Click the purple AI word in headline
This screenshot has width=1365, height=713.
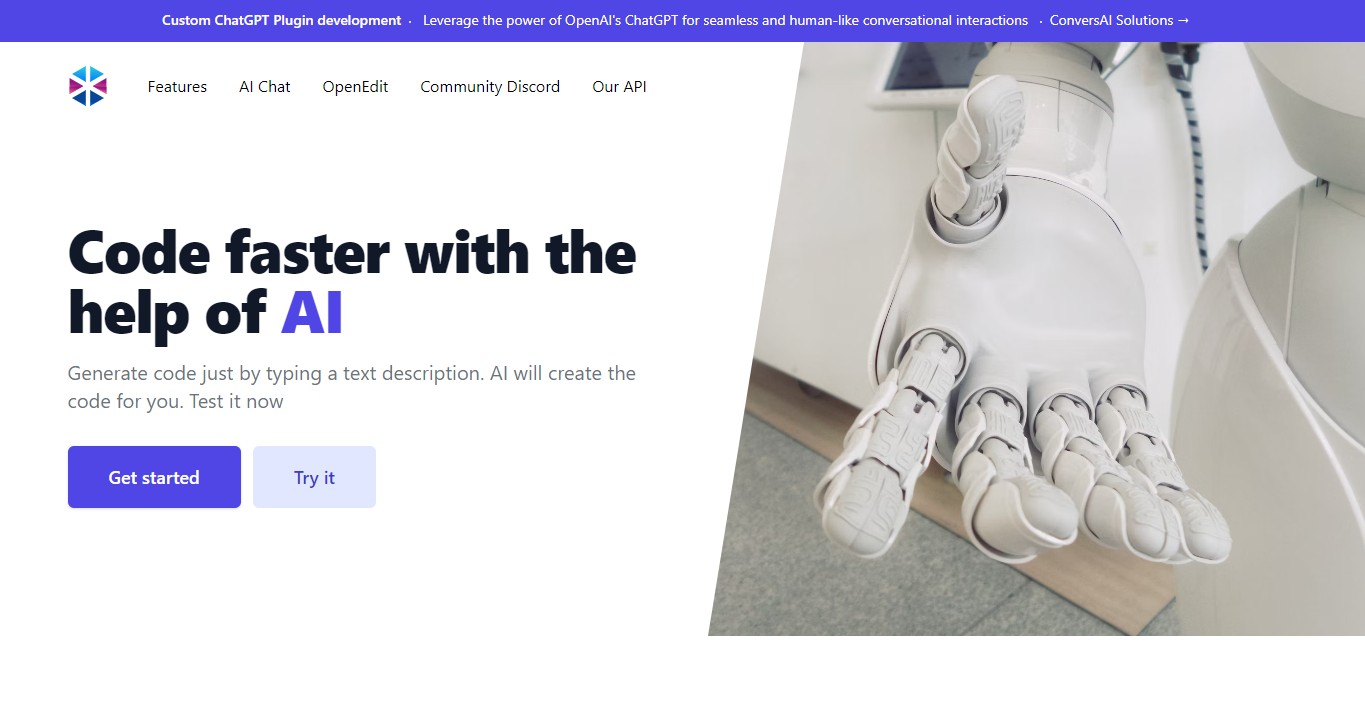312,312
